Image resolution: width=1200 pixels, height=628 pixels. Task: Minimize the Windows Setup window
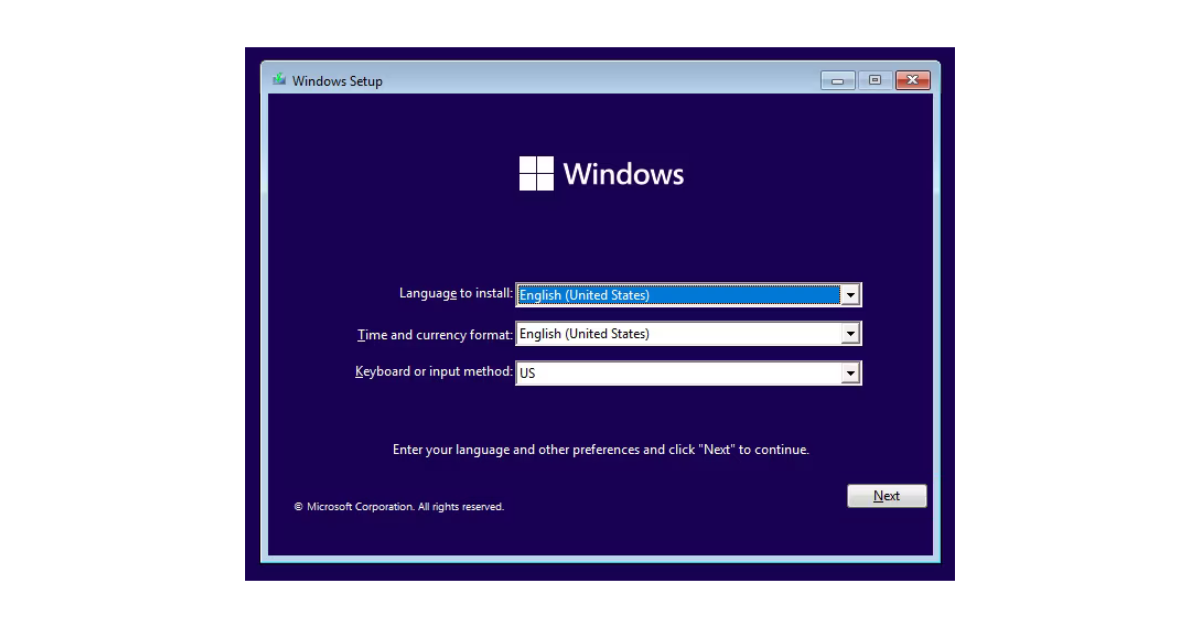pyautogui.click(x=837, y=81)
